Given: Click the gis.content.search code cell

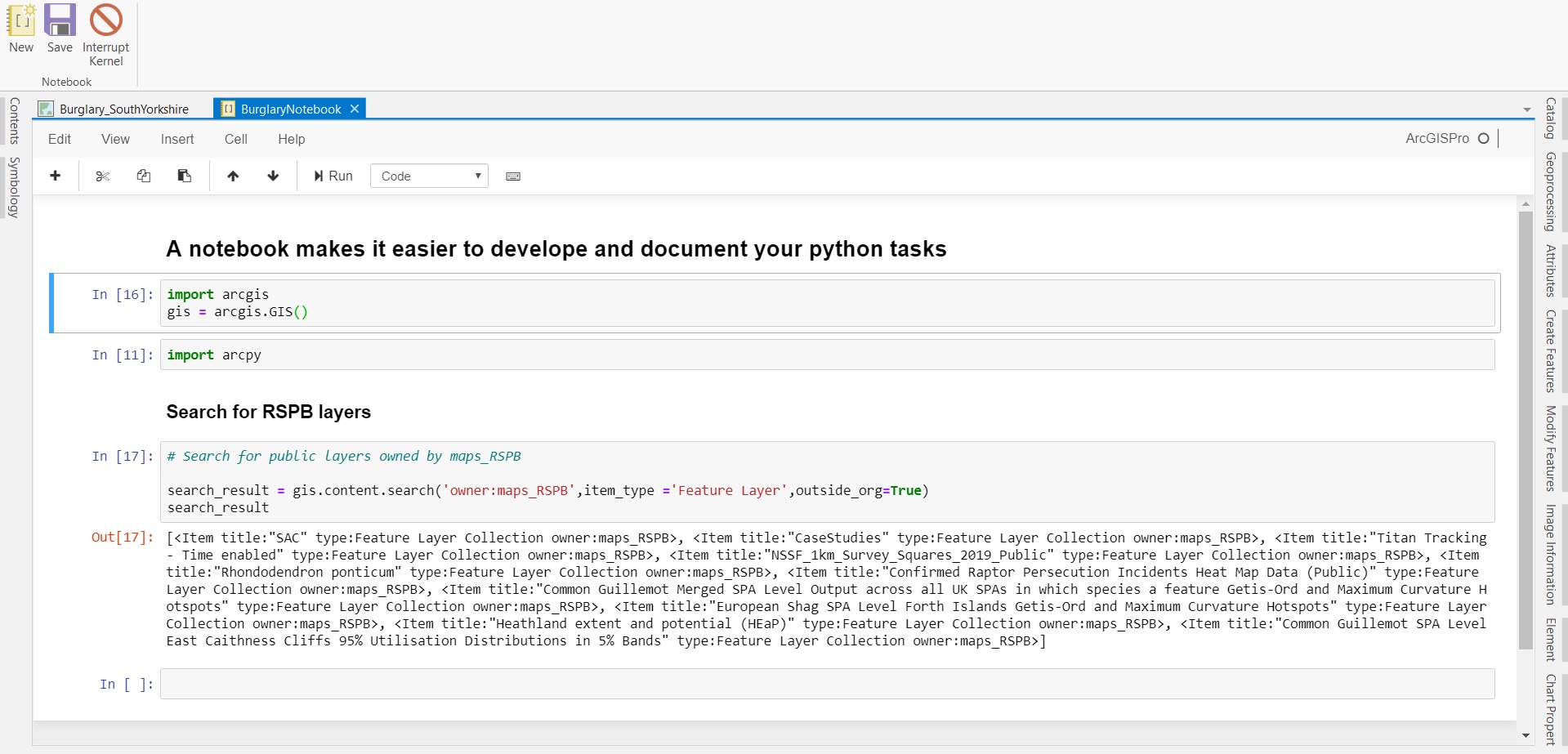Looking at the screenshot, I should click(828, 482).
